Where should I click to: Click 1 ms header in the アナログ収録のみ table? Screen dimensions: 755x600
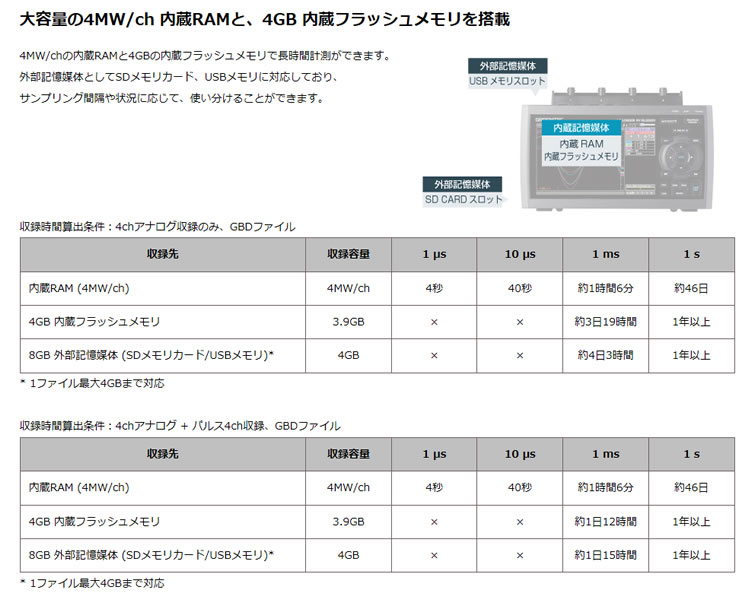(x=605, y=254)
